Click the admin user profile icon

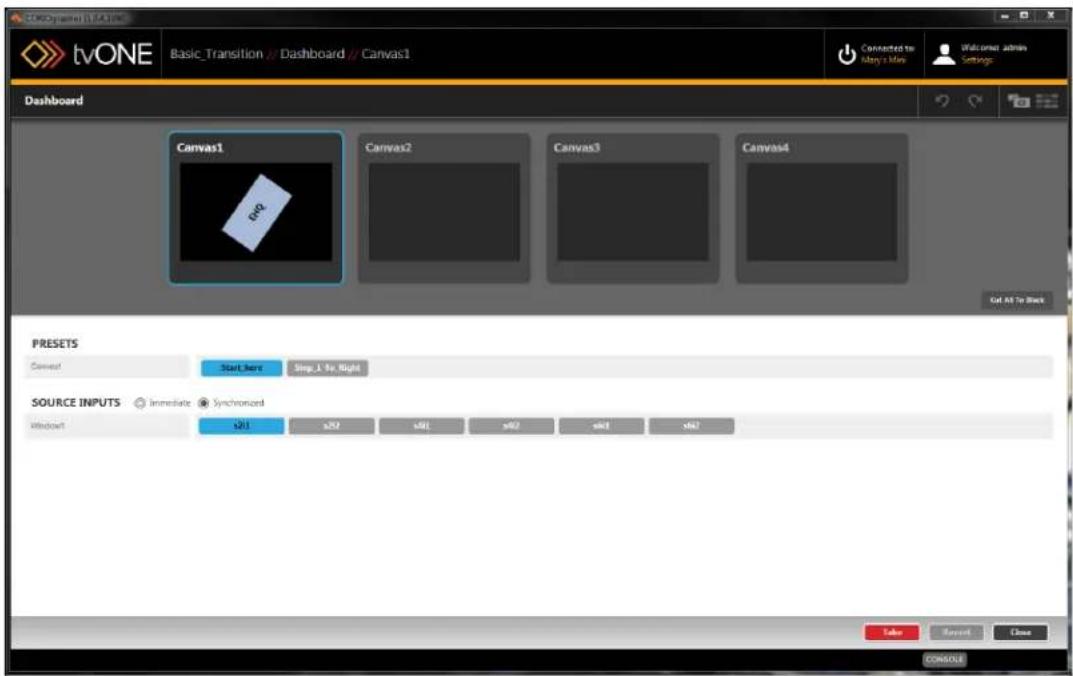[944, 54]
